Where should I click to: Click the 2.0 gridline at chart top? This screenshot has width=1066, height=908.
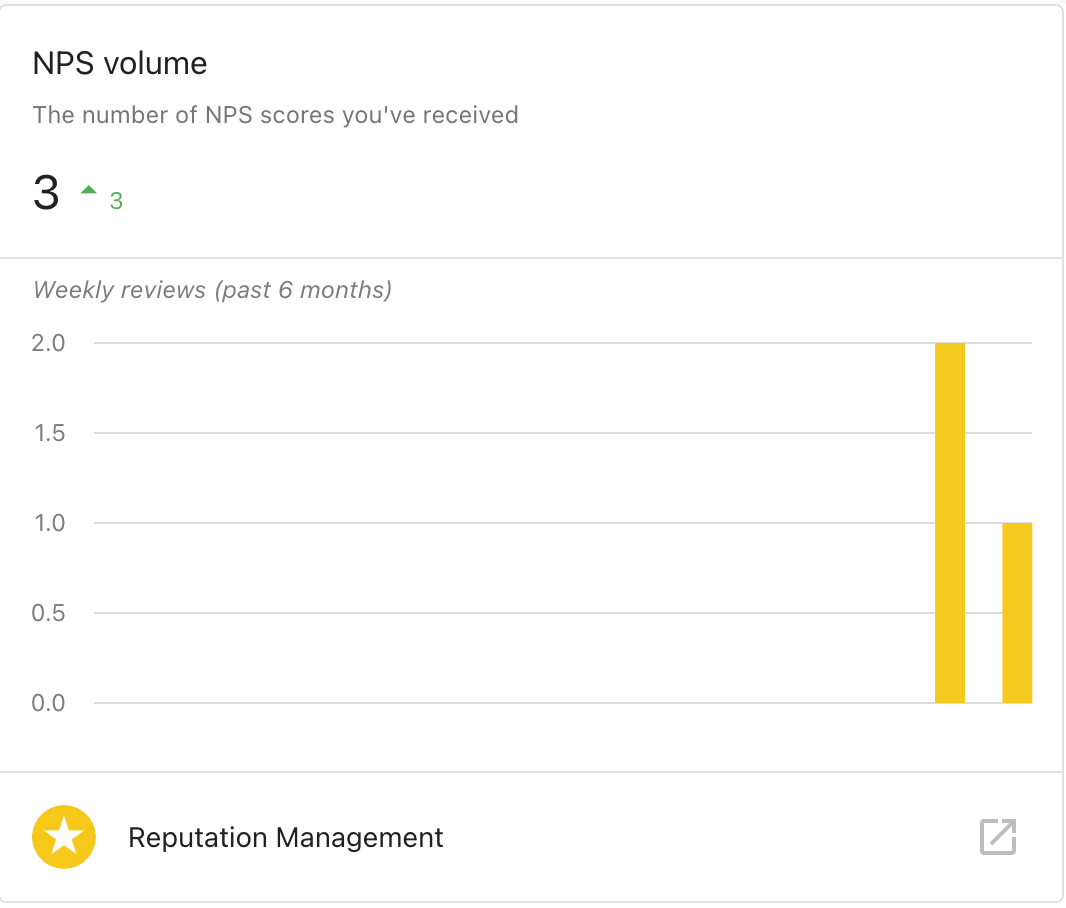514,343
